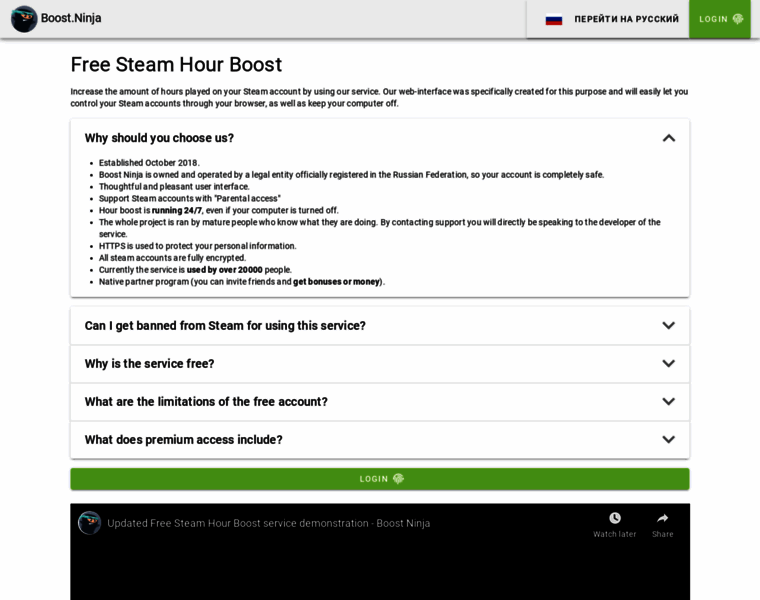Click the Boost.Ninja ninja logo icon
The height and width of the screenshot is (600, 760).
(24, 19)
